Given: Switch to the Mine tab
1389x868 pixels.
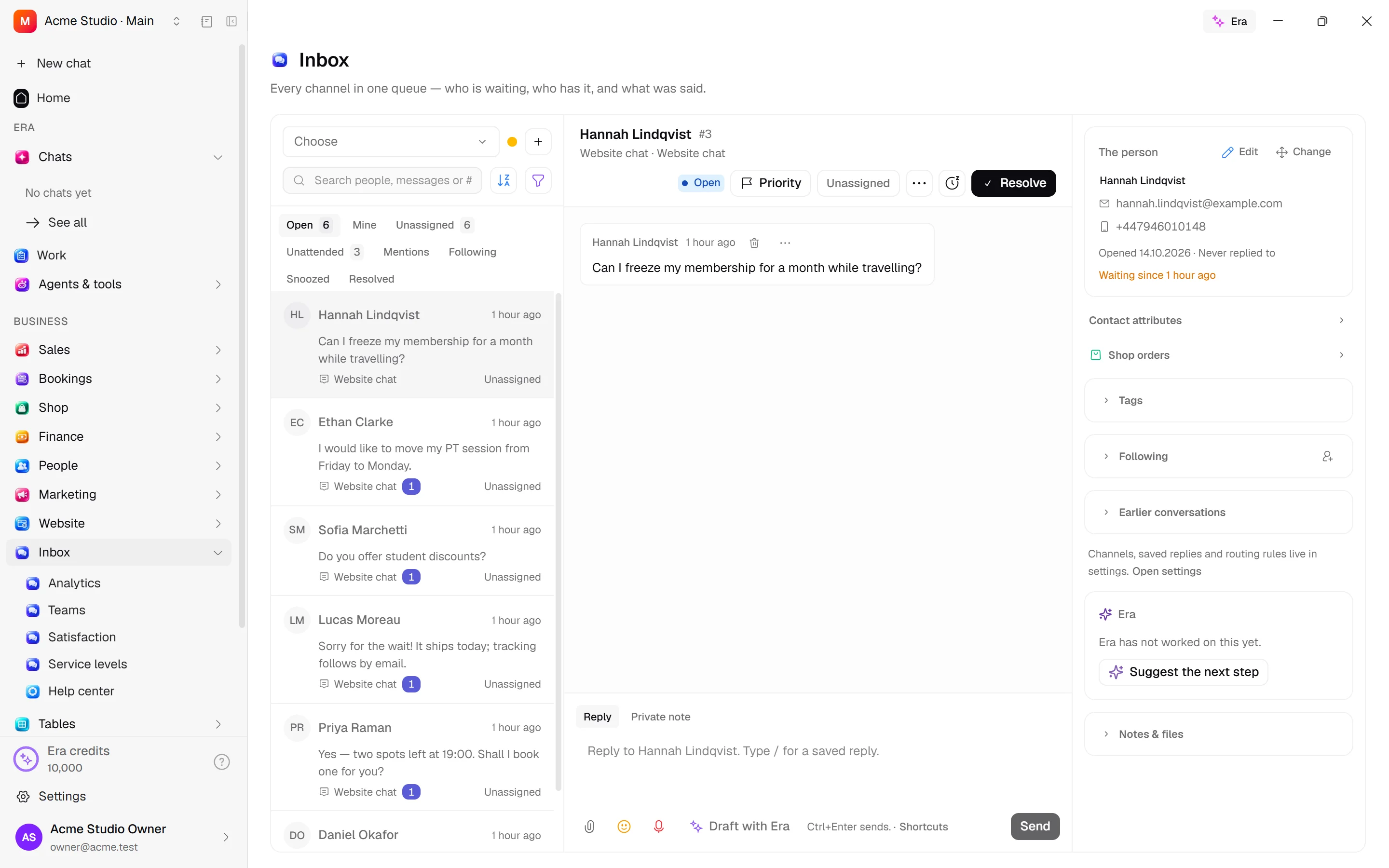Looking at the screenshot, I should click(364, 225).
